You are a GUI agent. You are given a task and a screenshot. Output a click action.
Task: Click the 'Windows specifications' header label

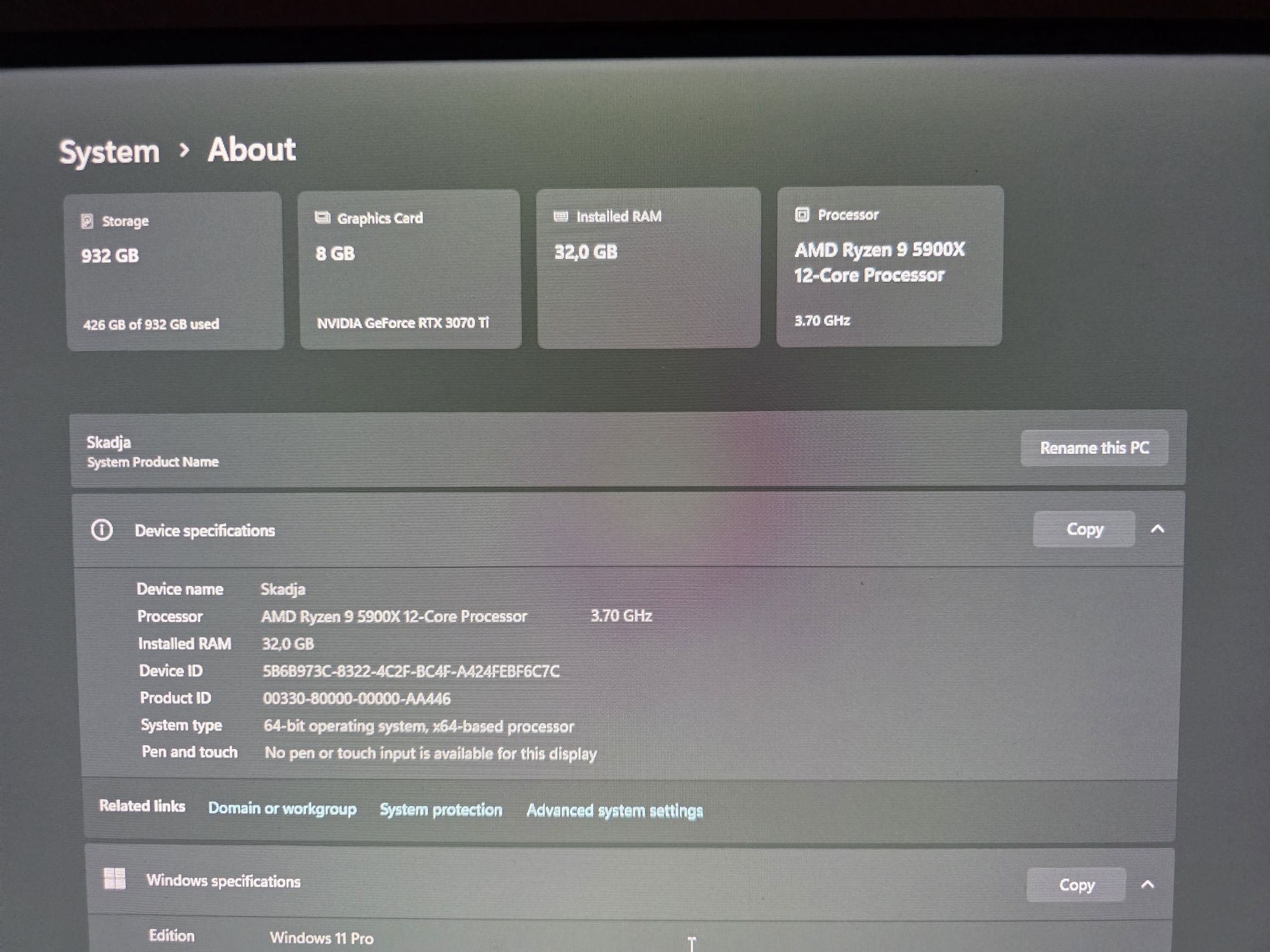pyautogui.click(x=223, y=881)
